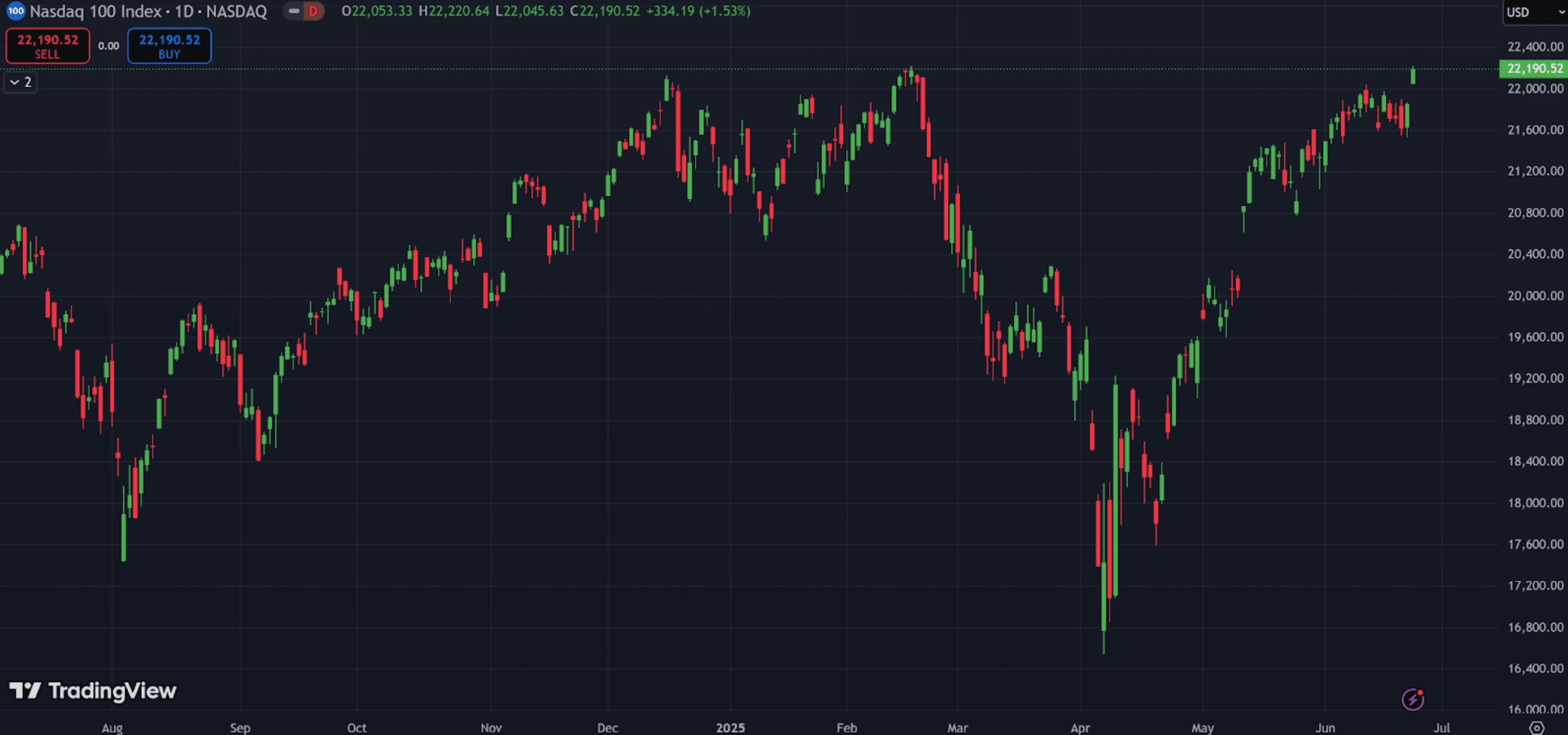1568x735 pixels.
Task: Click the Apr label on time axis
Action: click(x=1080, y=728)
